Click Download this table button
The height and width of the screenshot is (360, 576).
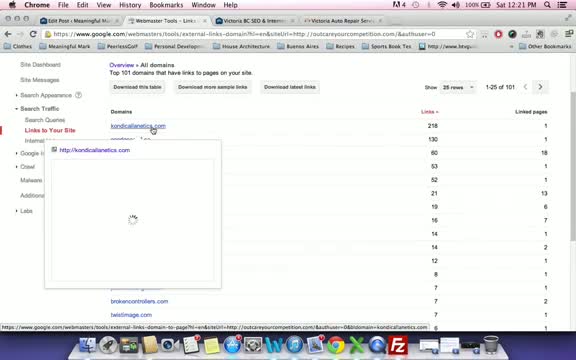click(137, 87)
